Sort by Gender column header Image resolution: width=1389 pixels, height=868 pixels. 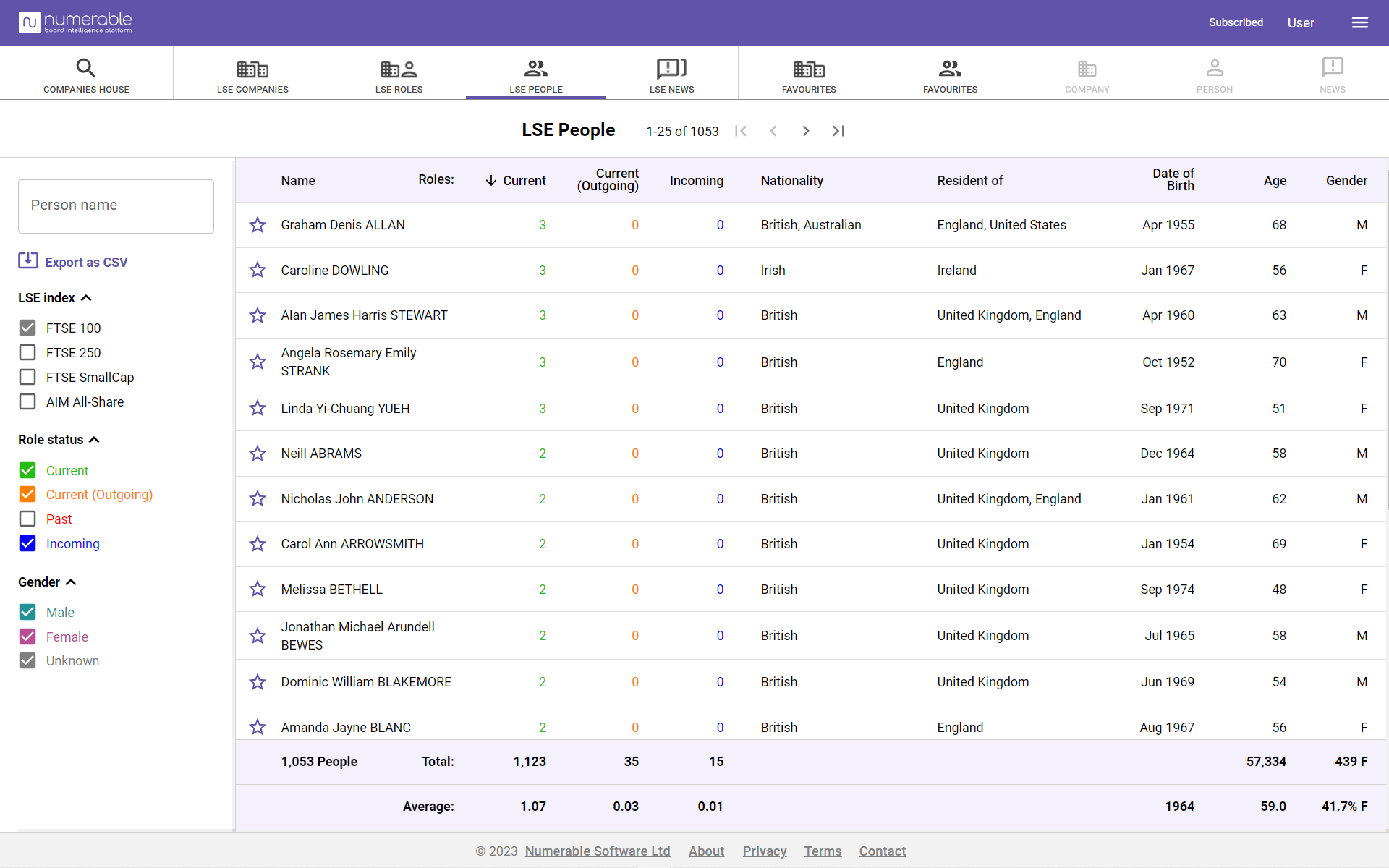tap(1346, 181)
